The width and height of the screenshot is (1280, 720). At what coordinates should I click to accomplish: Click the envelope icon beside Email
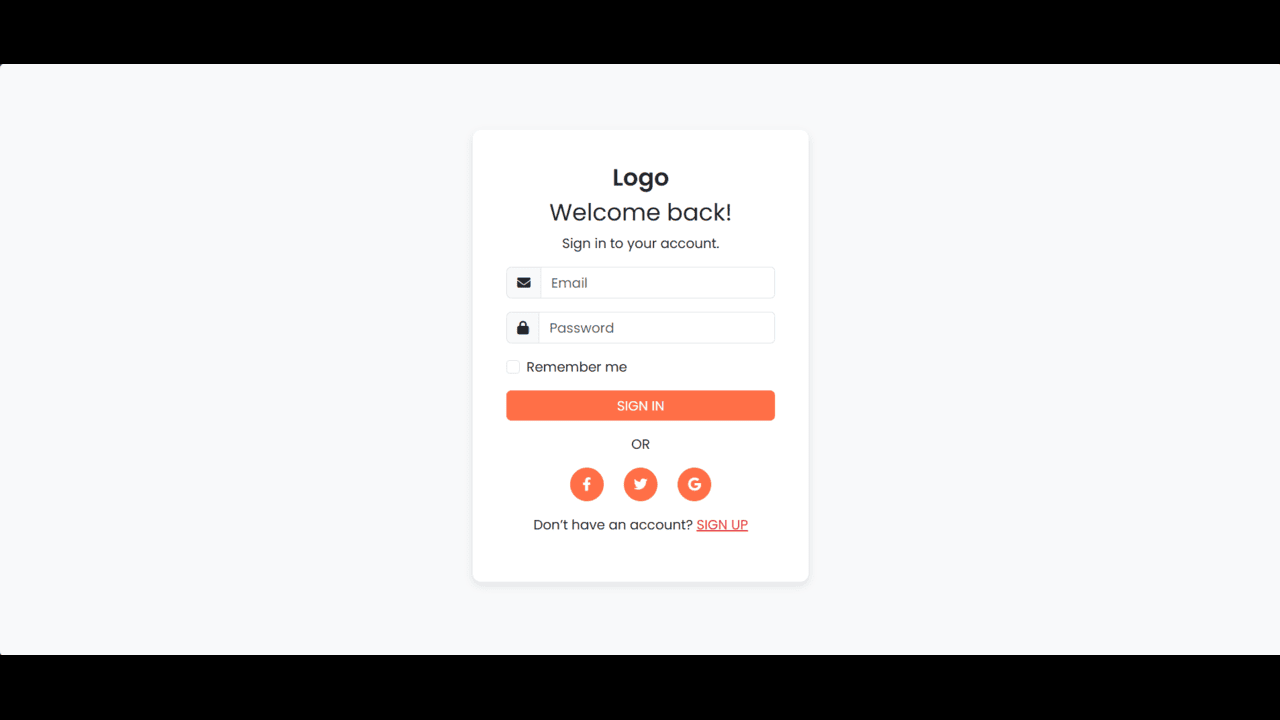point(523,283)
